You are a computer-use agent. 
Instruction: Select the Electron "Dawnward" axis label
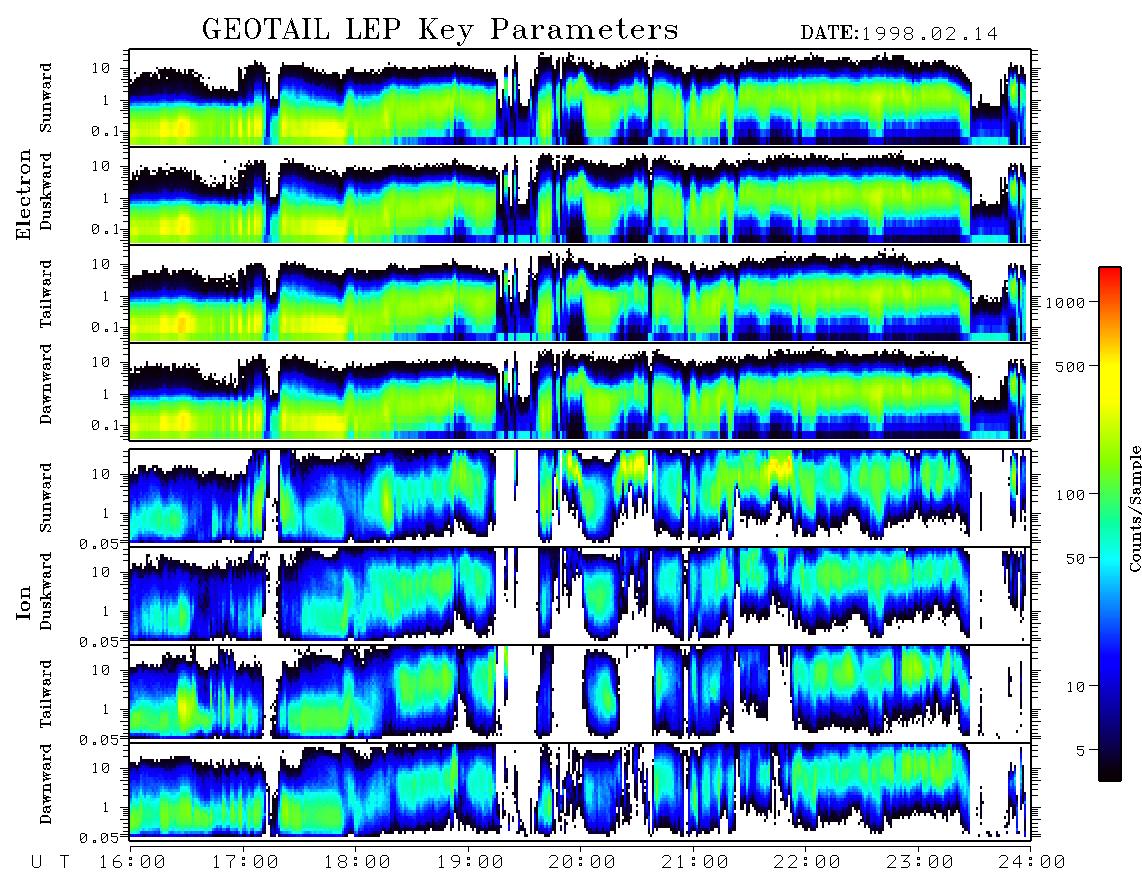46,385
